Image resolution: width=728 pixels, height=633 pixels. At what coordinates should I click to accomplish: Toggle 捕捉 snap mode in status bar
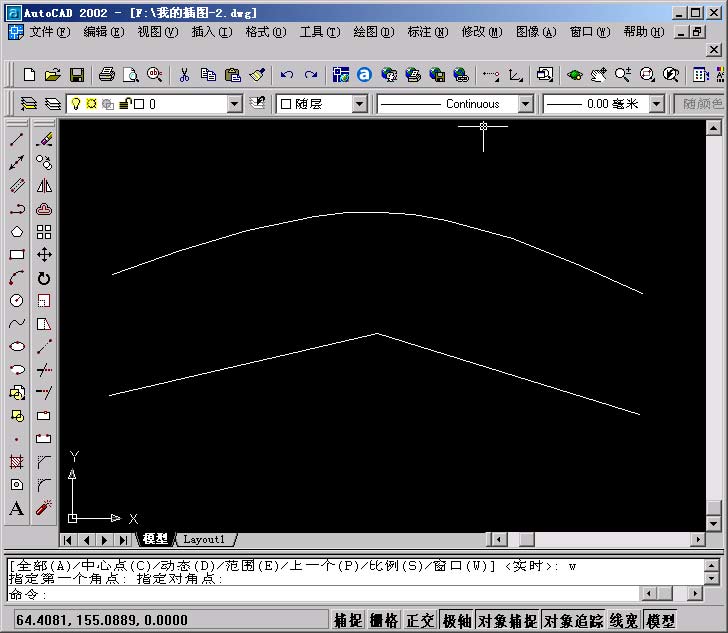pos(348,620)
